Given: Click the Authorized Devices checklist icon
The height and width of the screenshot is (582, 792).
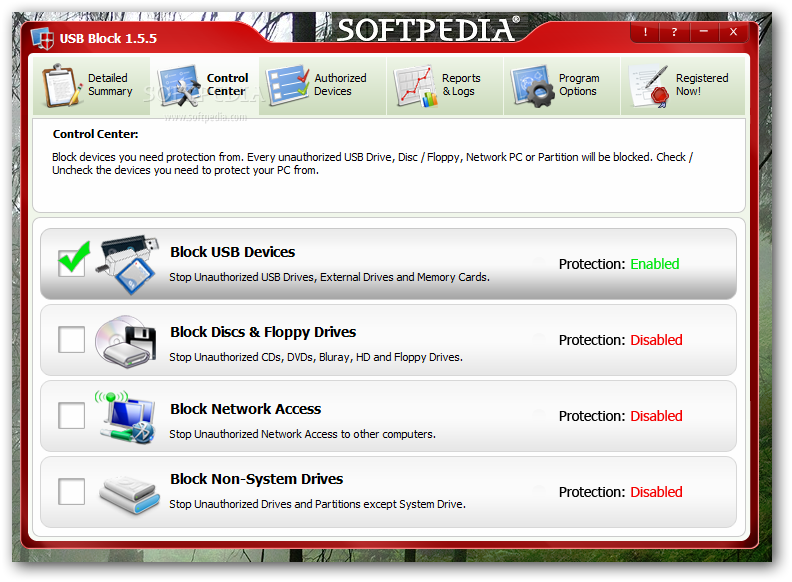Looking at the screenshot, I should tap(287, 85).
